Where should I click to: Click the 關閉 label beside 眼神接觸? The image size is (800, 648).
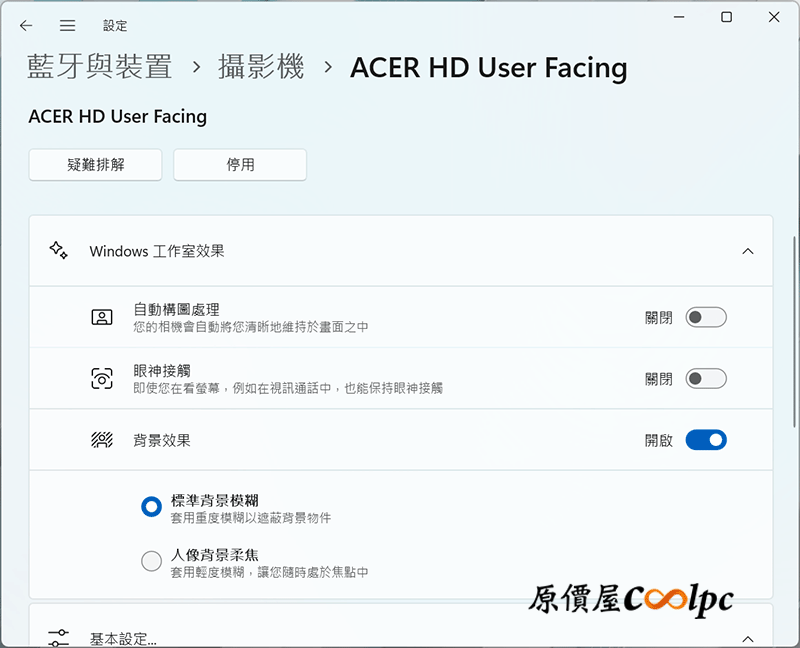659,379
